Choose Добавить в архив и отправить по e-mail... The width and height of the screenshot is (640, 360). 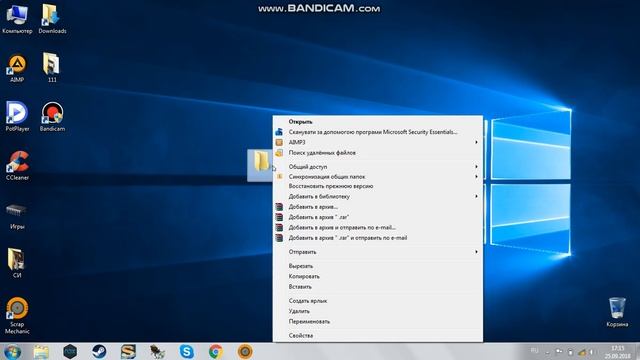click(378, 227)
